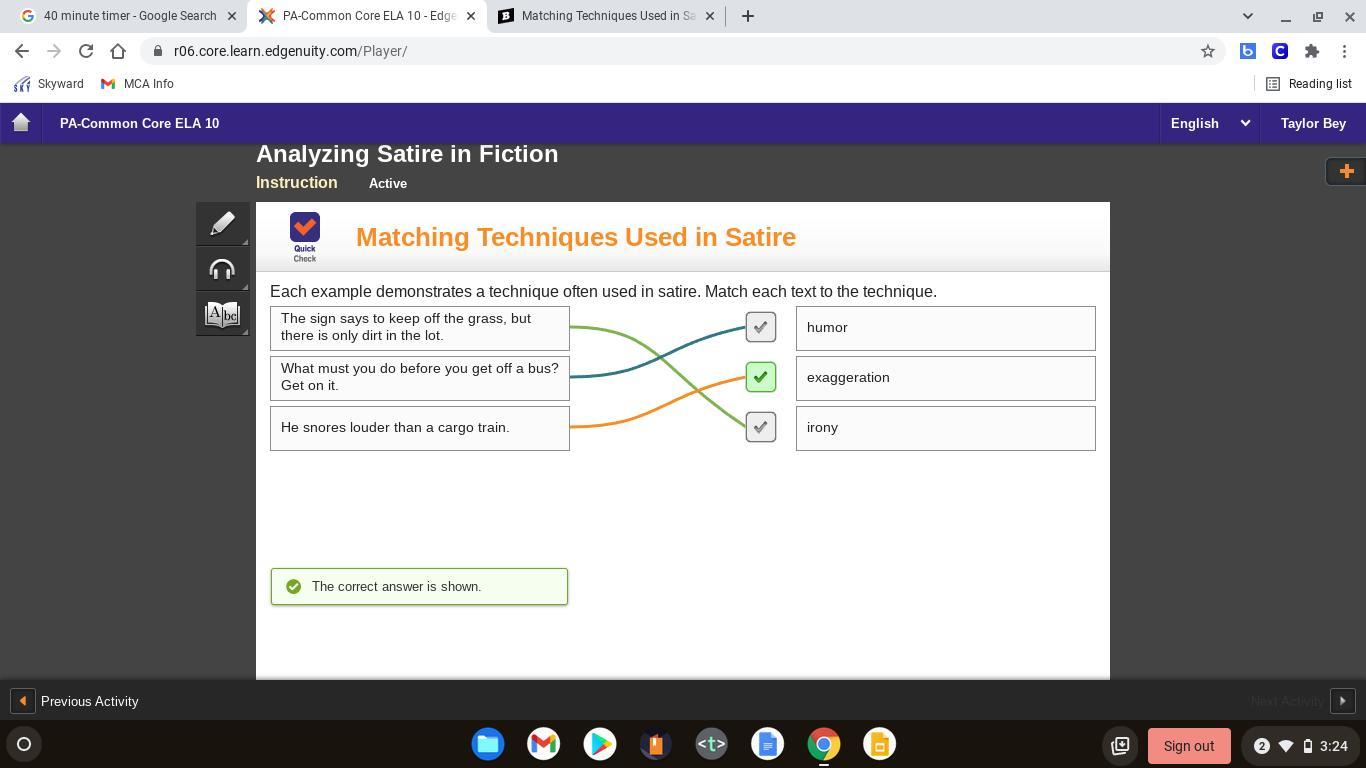The image size is (1366, 768).
Task: Open Google Play Store from shelf
Action: [x=600, y=744]
